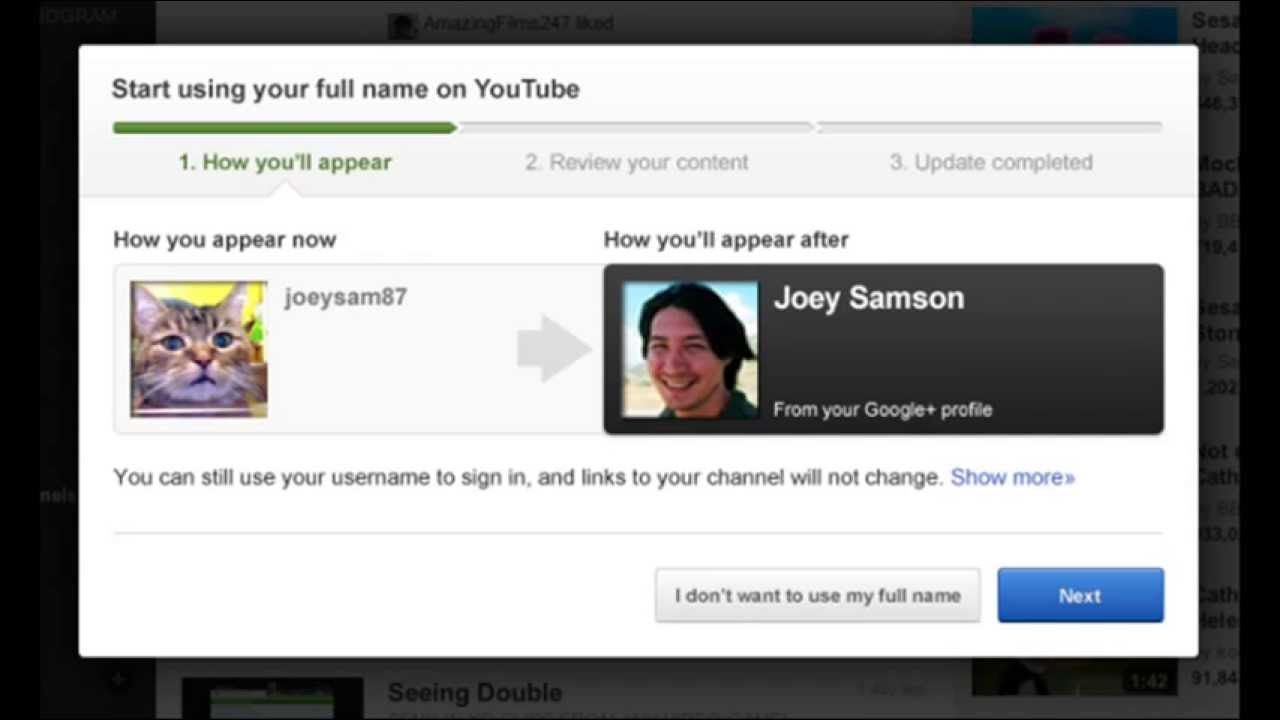The height and width of the screenshot is (720, 1280).
Task: Click the Seeing Double video thumbnail behind dialog
Action: click(x=272, y=698)
